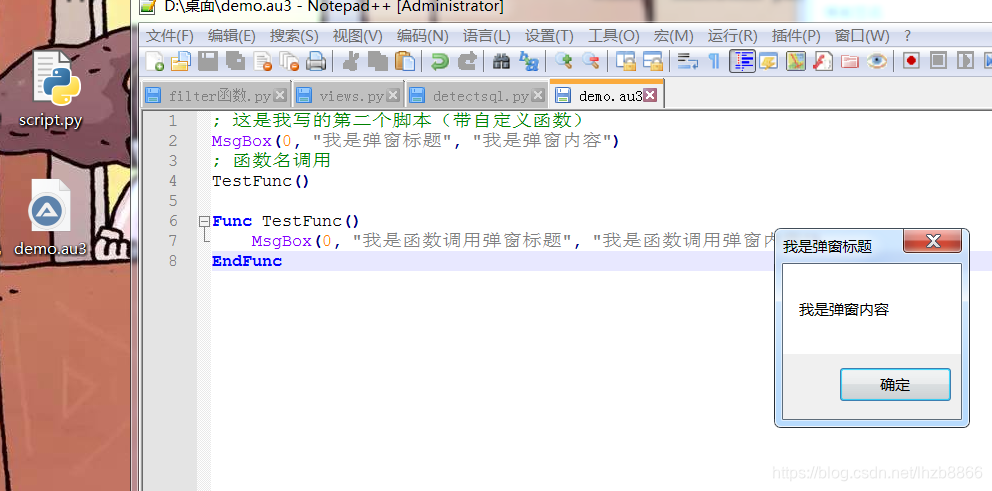The width and height of the screenshot is (992, 491).
Task: Toggle the Indent Guide icon
Action: (x=742, y=61)
